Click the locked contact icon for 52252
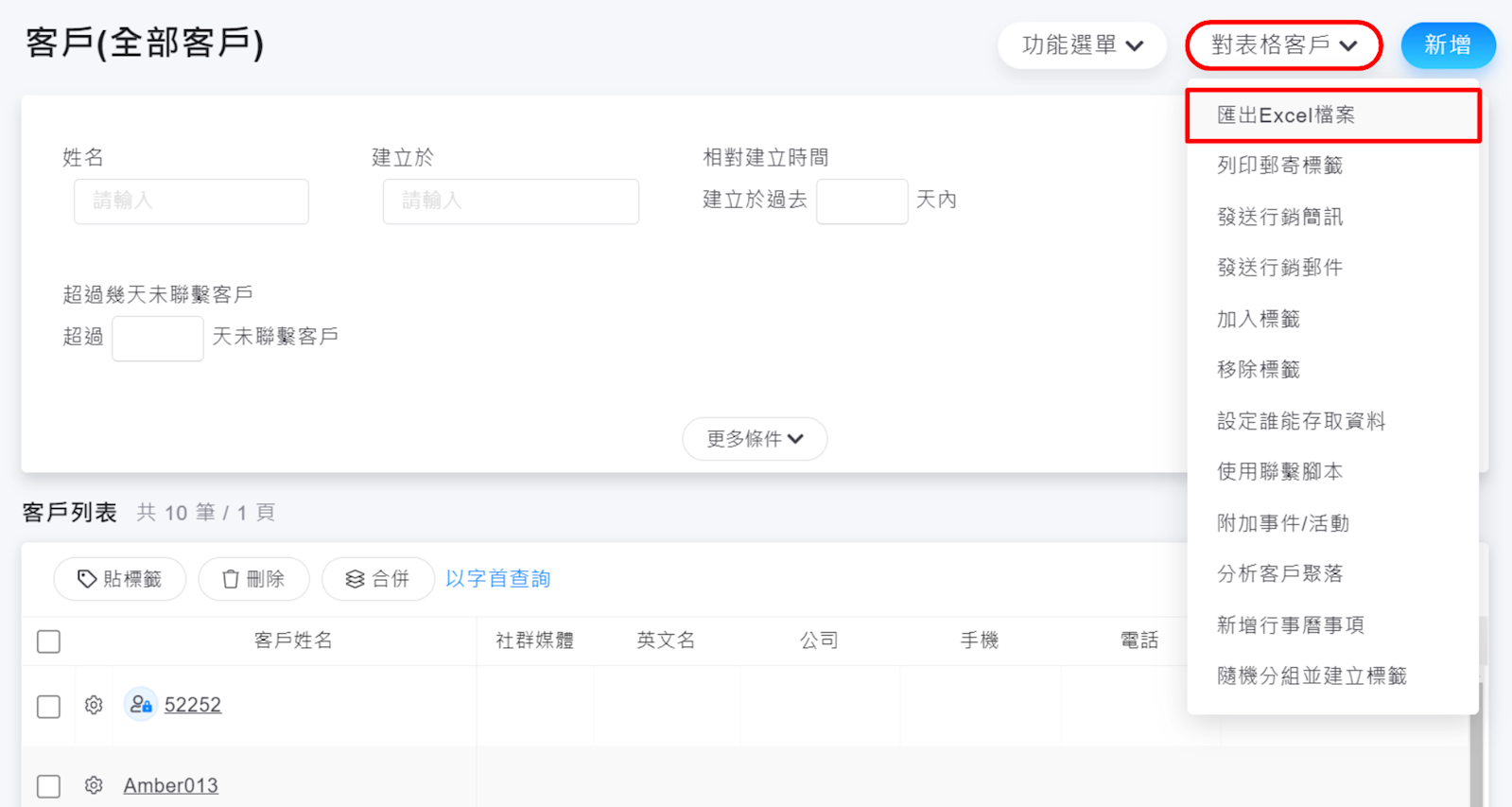This screenshot has height=807, width=1512. coord(141,705)
